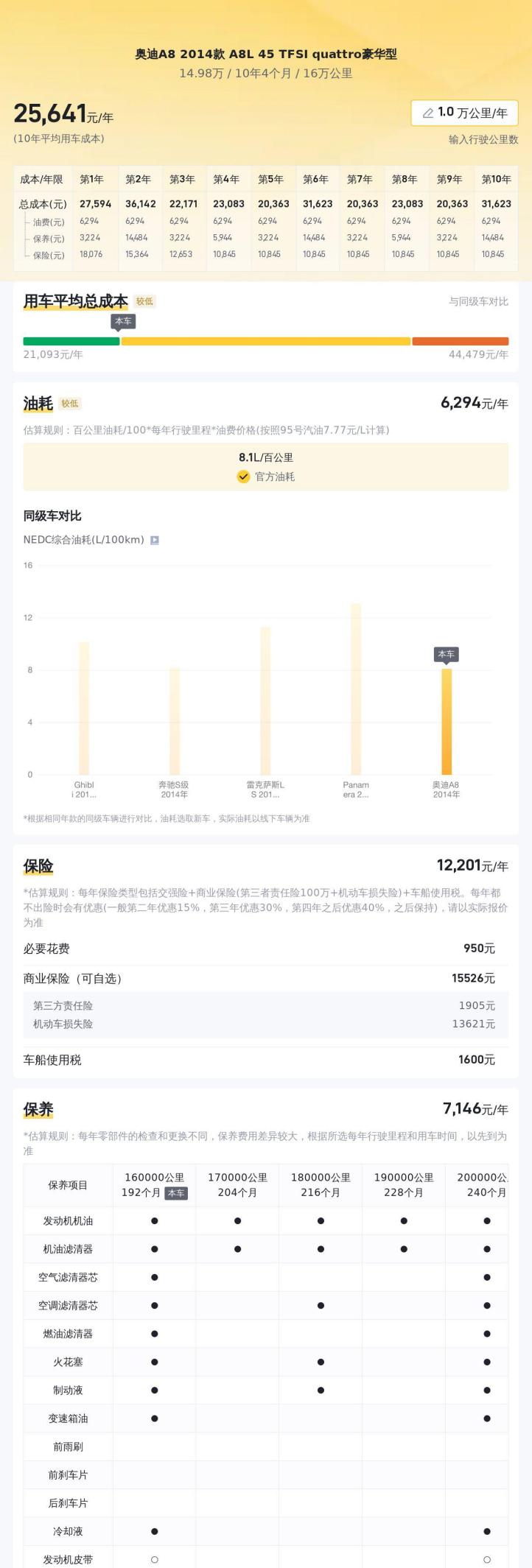Click the 7,146元/年 maintenance cost figure
Image resolution: width=532 pixels, height=1568 pixels.
point(475,1108)
